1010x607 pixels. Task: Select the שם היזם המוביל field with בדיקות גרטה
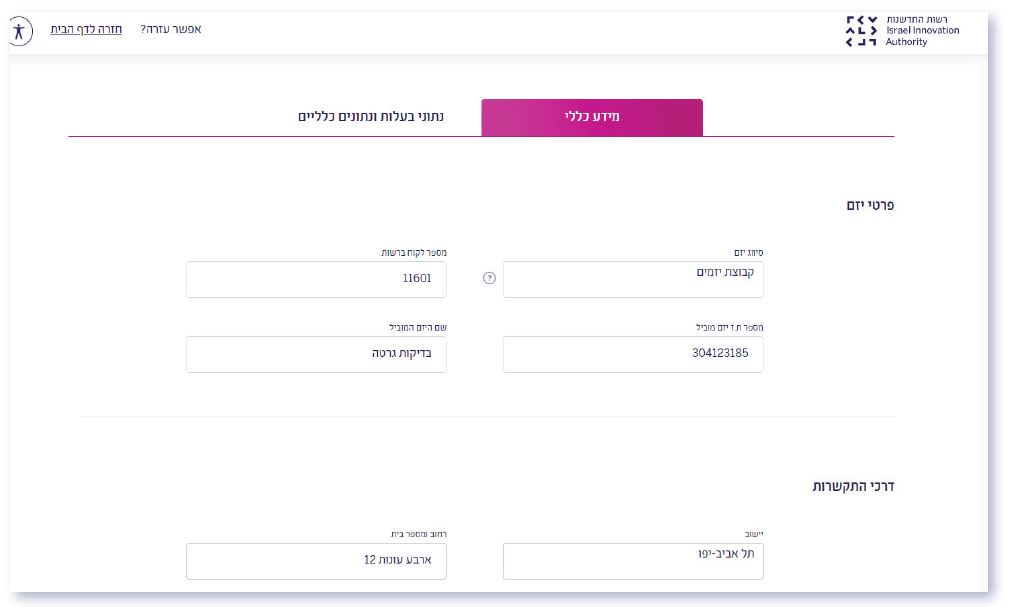(316, 354)
